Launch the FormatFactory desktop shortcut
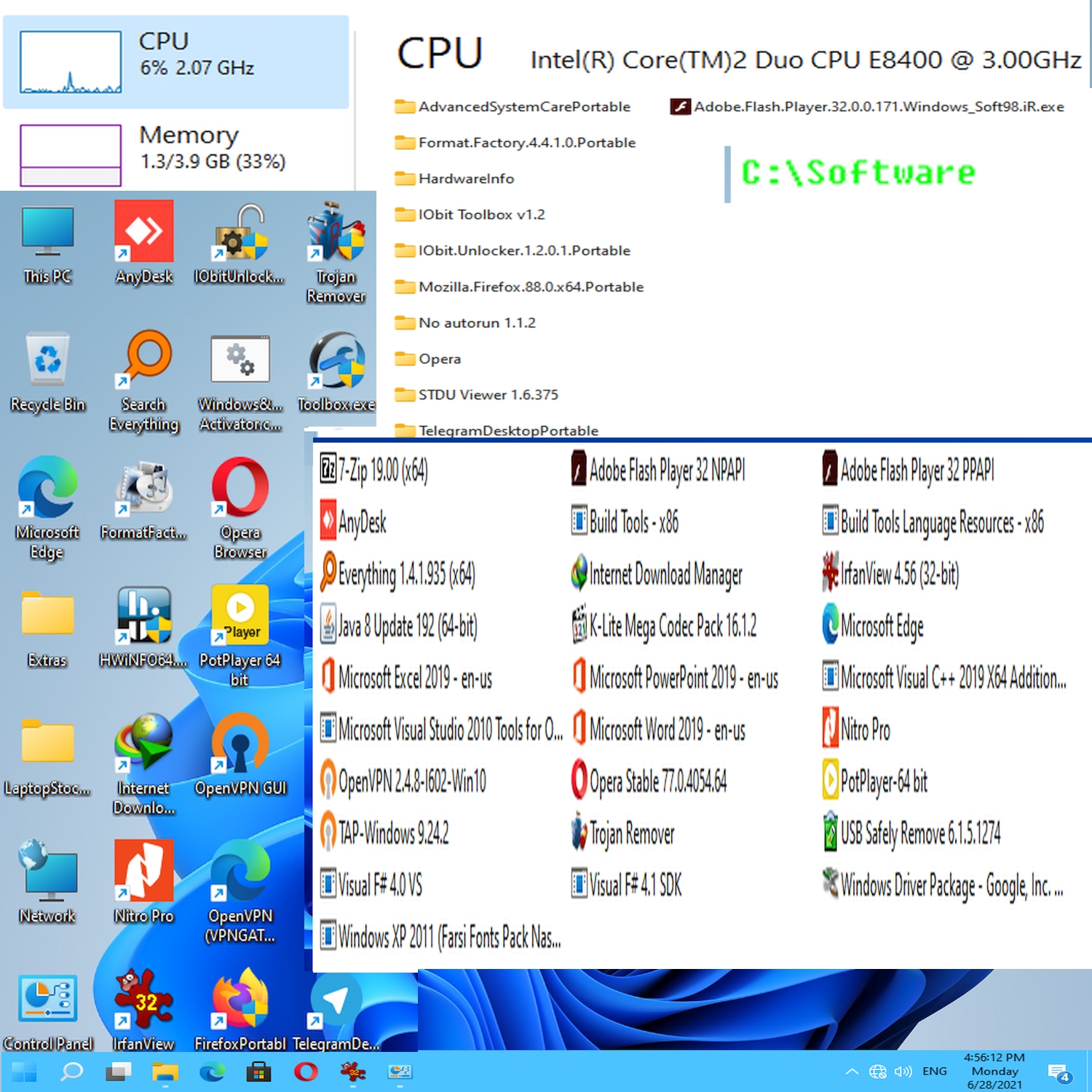Screen dimensions: 1092x1092 coord(143,500)
